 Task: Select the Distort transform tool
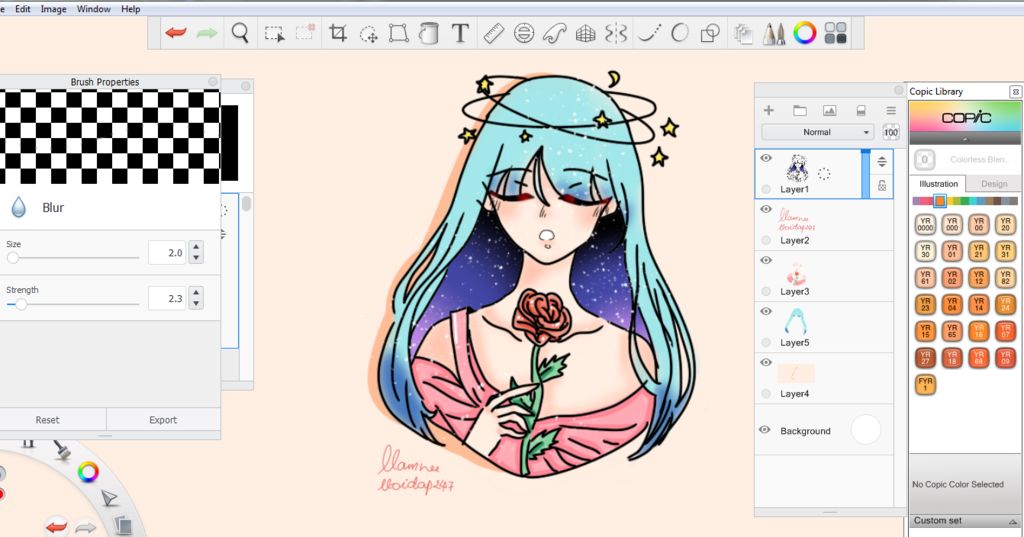pyautogui.click(x=398, y=33)
